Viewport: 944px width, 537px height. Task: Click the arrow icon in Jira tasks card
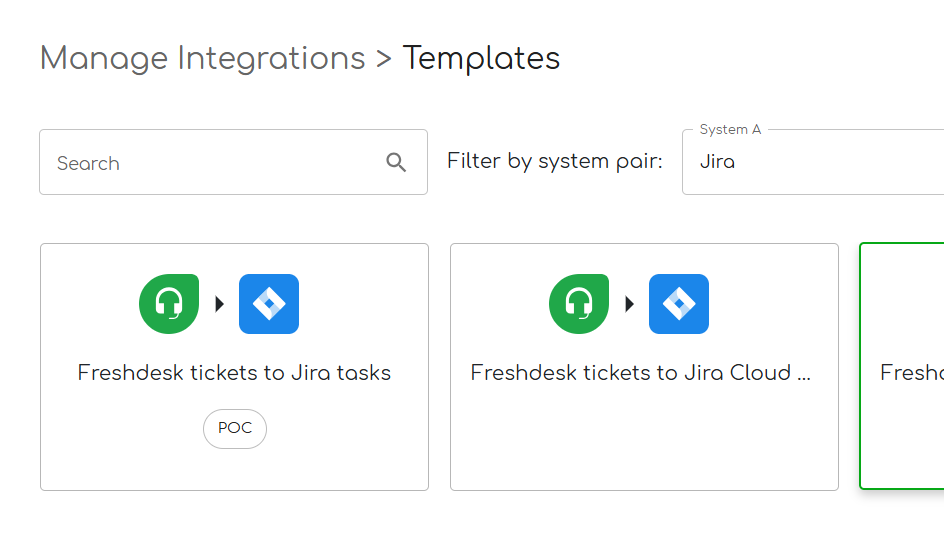(220, 304)
